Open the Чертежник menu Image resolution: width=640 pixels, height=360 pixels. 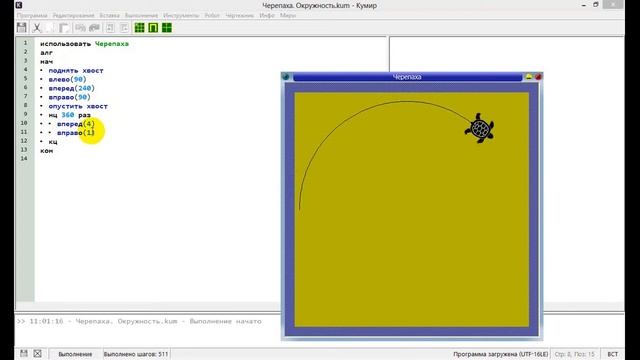point(240,16)
